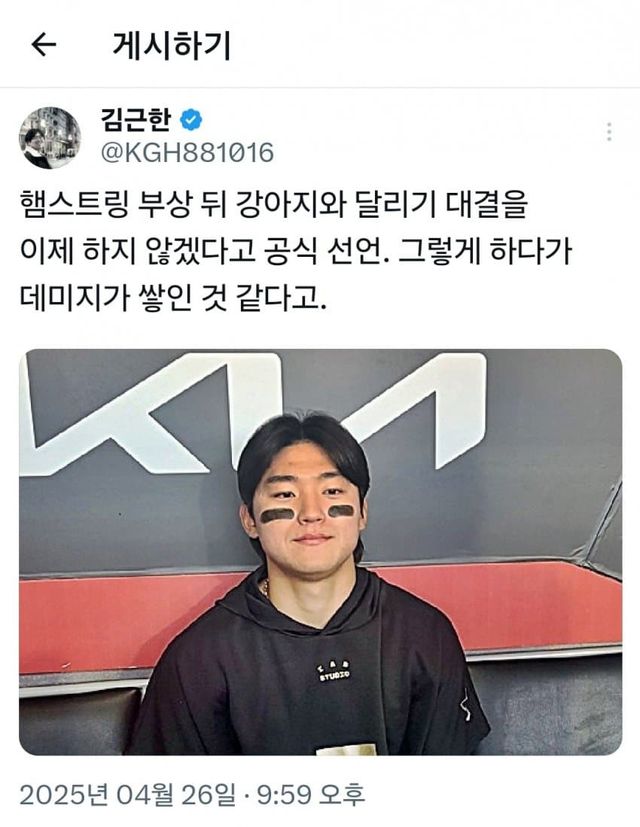Viewport: 640px width, 827px height.
Task: Select tweet line starting with 햄스트링 부상
Action: (x=274, y=205)
